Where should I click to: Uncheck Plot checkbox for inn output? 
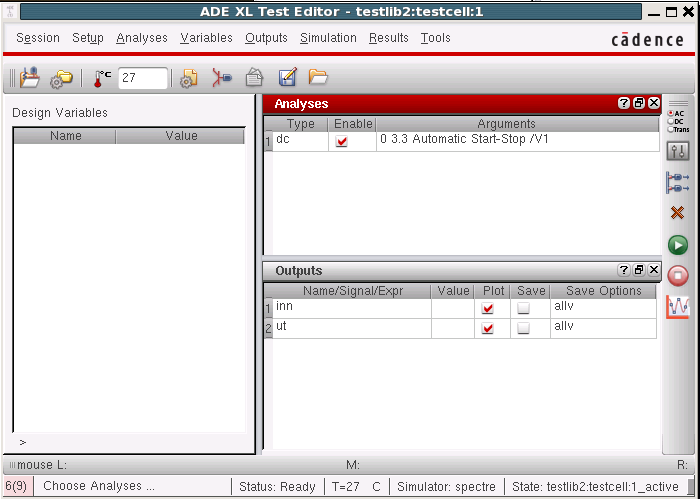pyautogui.click(x=488, y=308)
